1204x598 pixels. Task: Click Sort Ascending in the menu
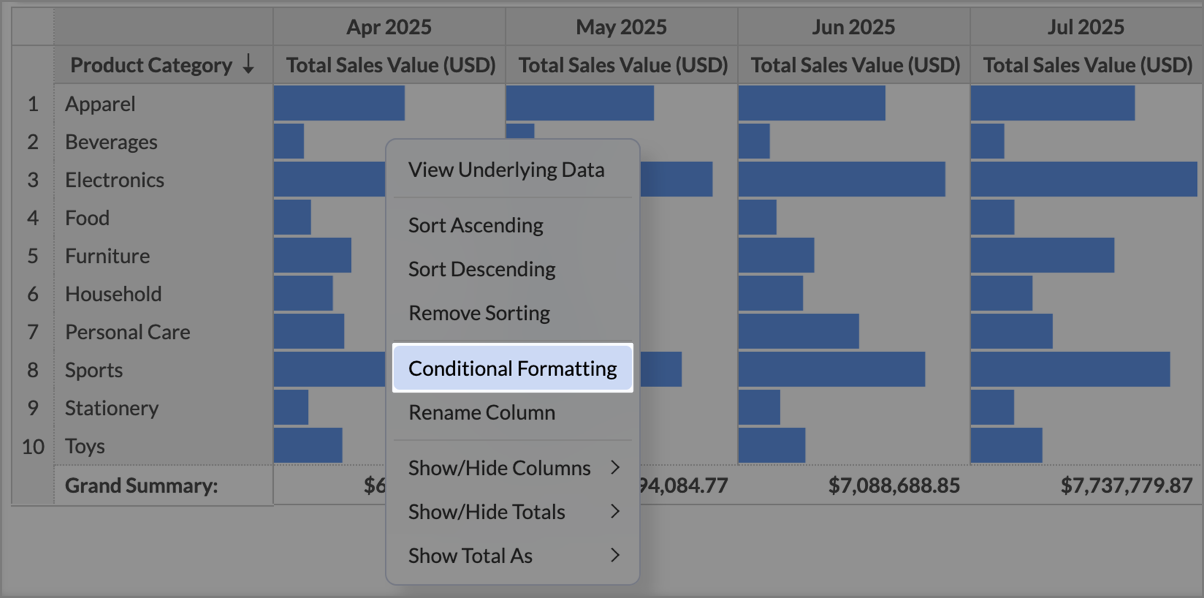coord(476,225)
